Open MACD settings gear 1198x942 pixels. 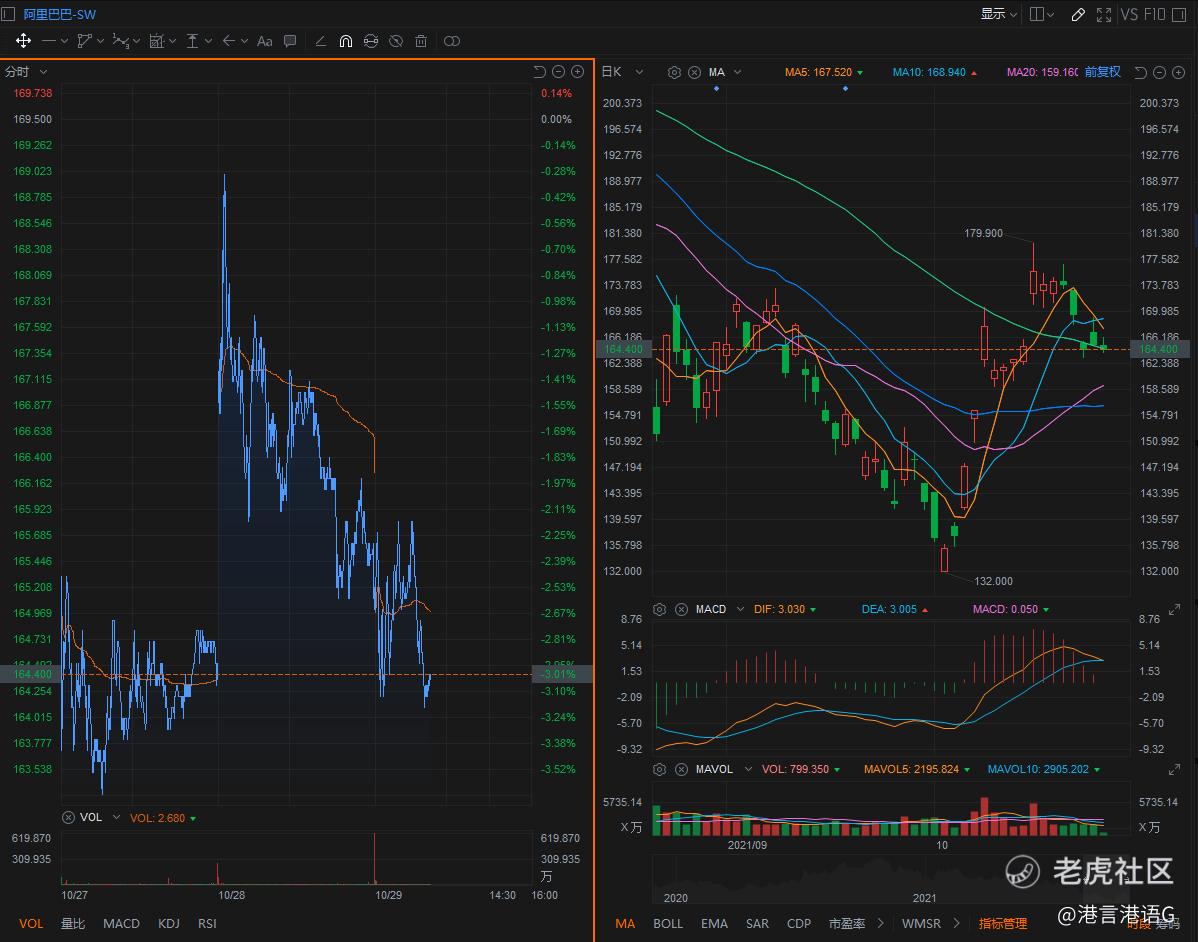pos(660,610)
